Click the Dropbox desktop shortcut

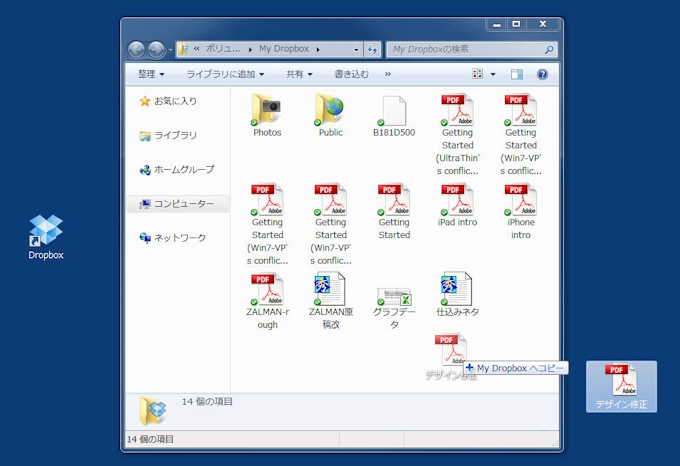pyautogui.click(x=45, y=233)
